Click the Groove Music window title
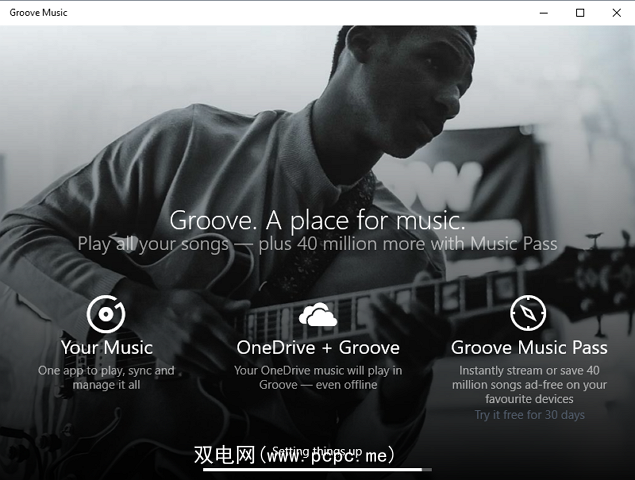Screen dimensions: 635x480 [x=38, y=13]
